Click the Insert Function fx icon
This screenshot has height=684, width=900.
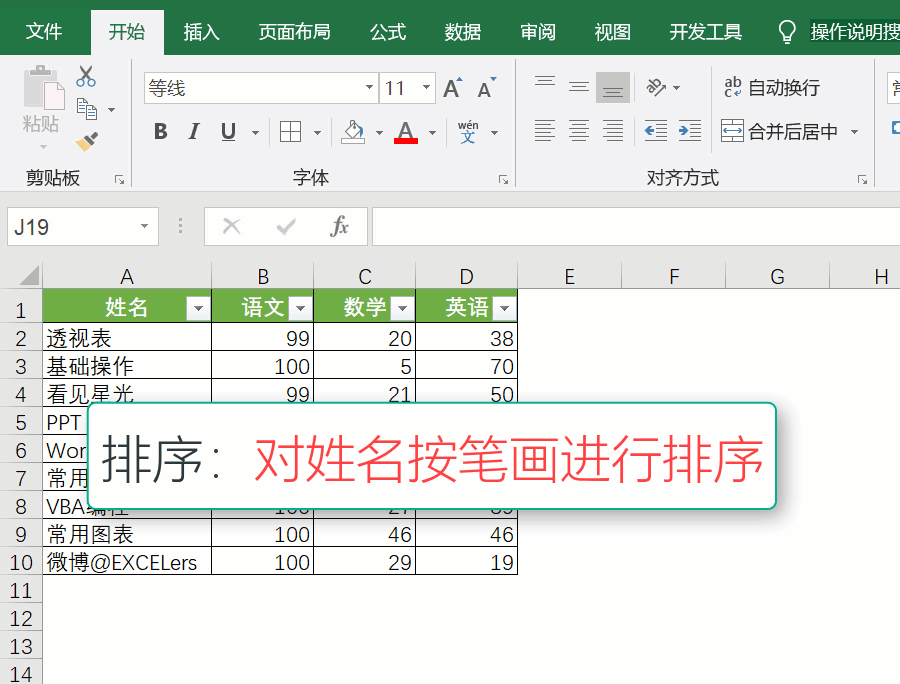tap(340, 227)
